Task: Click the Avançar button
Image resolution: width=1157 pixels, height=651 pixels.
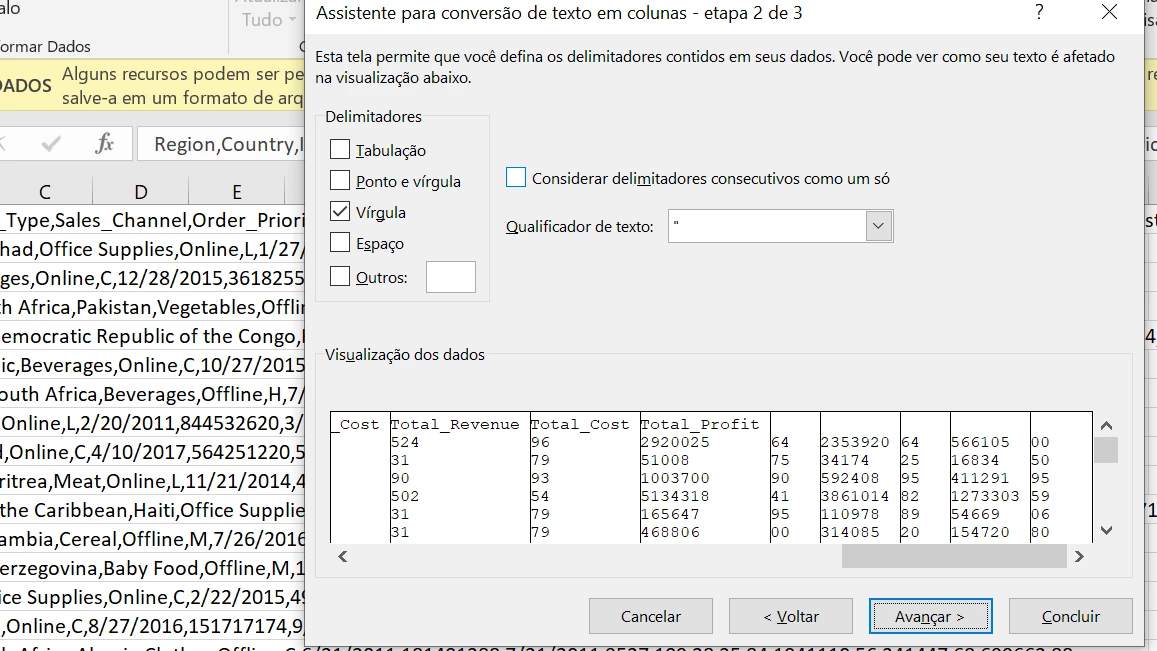Action: point(930,616)
